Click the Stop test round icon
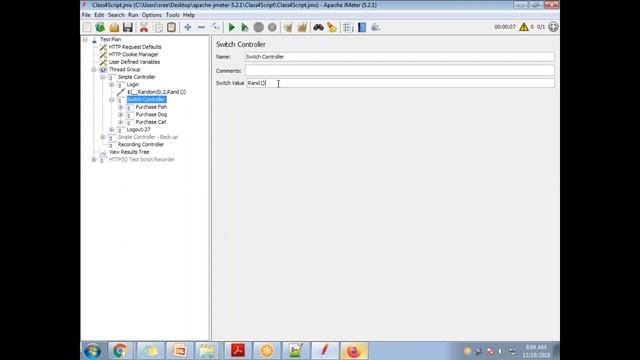640x360 pixels. point(258,27)
